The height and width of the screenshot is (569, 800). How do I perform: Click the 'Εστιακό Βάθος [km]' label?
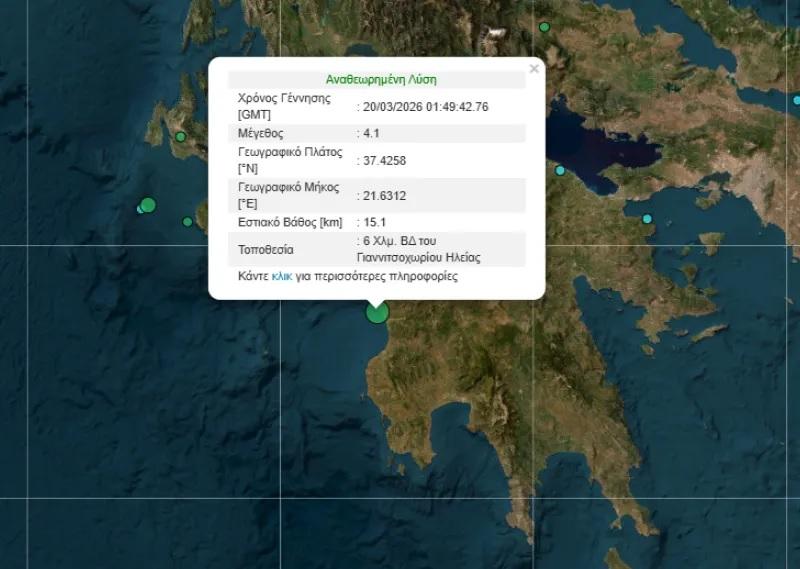click(290, 222)
